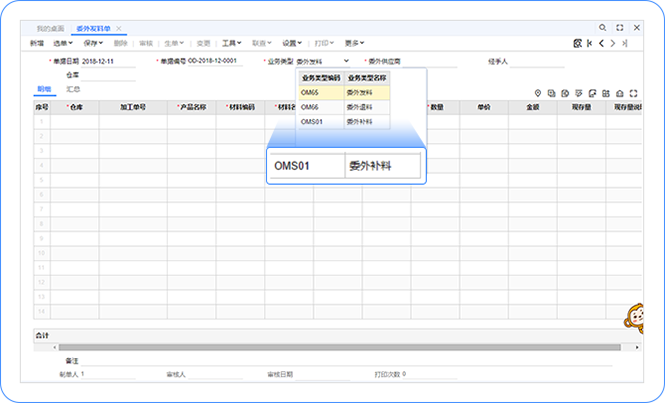Click the copy-row icon above the grid
665x403 pixels.
click(x=592, y=93)
